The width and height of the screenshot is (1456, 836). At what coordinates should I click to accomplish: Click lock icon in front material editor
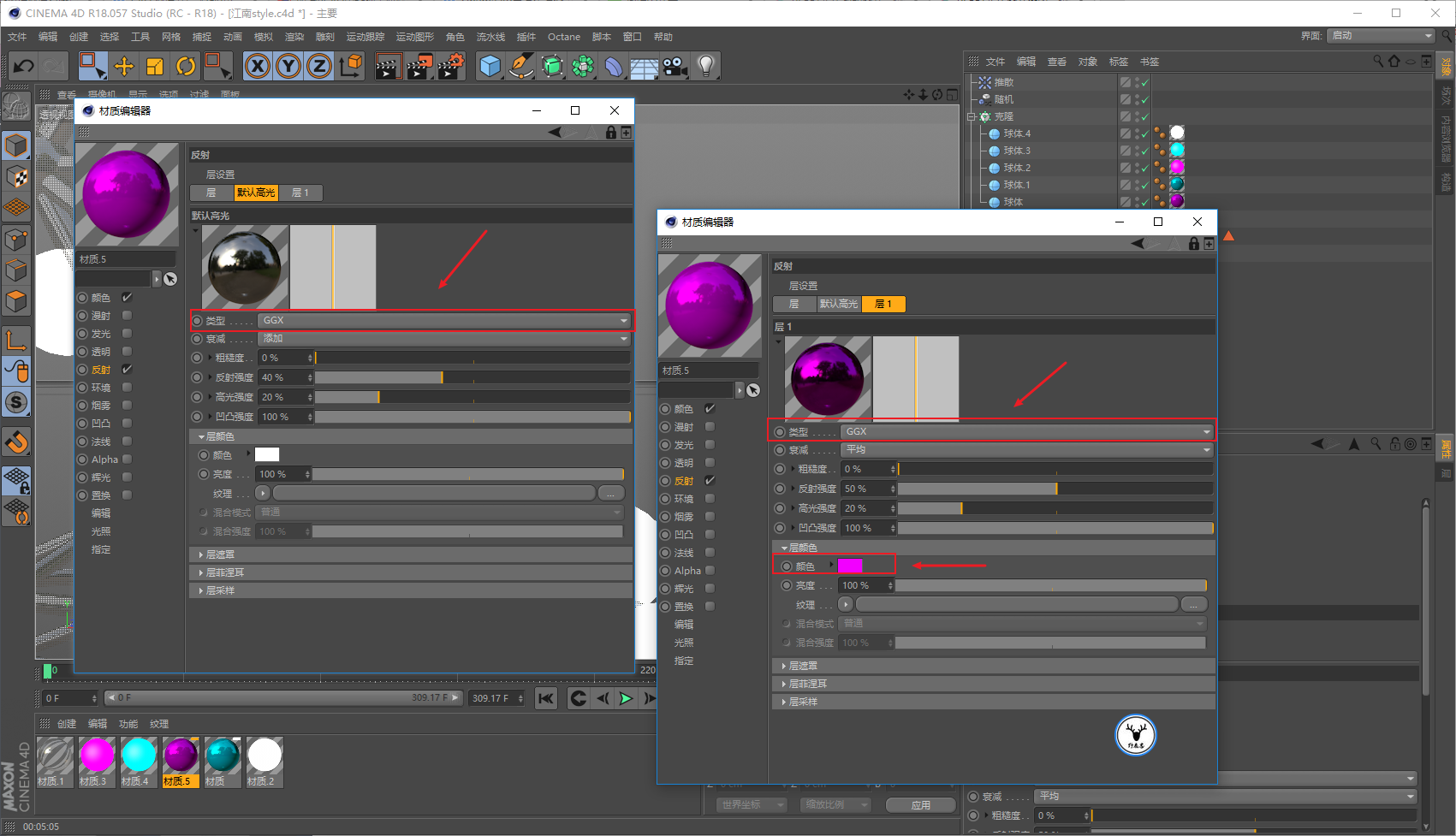click(1194, 244)
